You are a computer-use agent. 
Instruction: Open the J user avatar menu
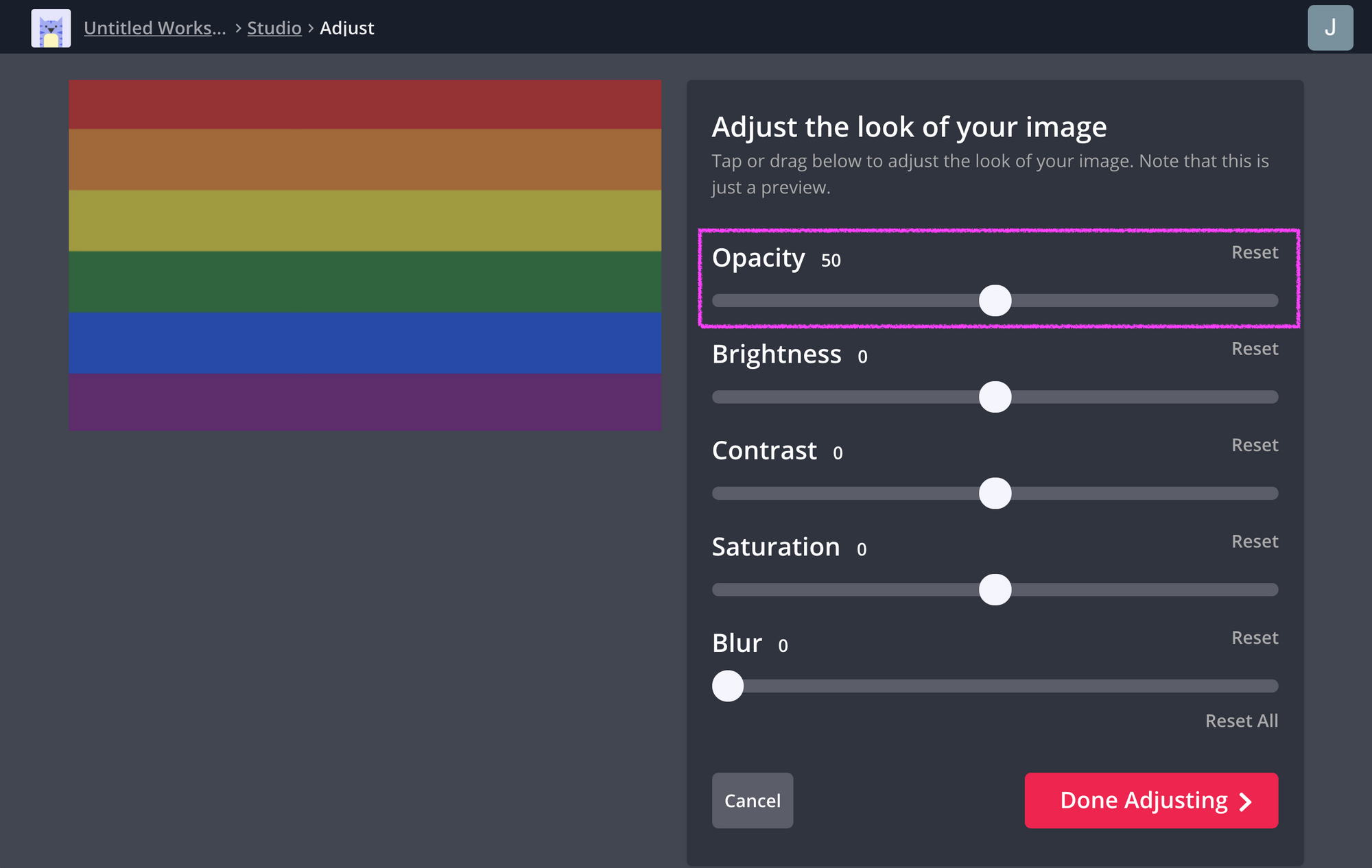pyautogui.click(x=1329, y=28)
